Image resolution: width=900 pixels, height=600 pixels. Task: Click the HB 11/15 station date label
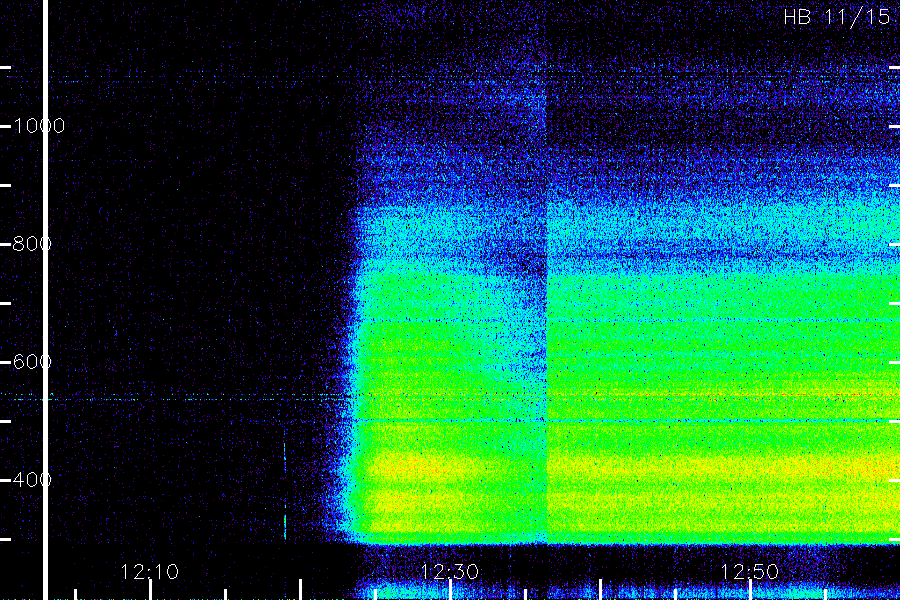click(836, 17)
